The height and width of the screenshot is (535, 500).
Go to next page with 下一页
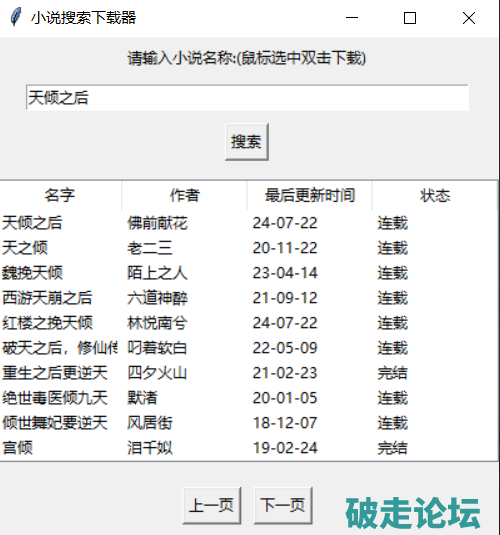283,505
